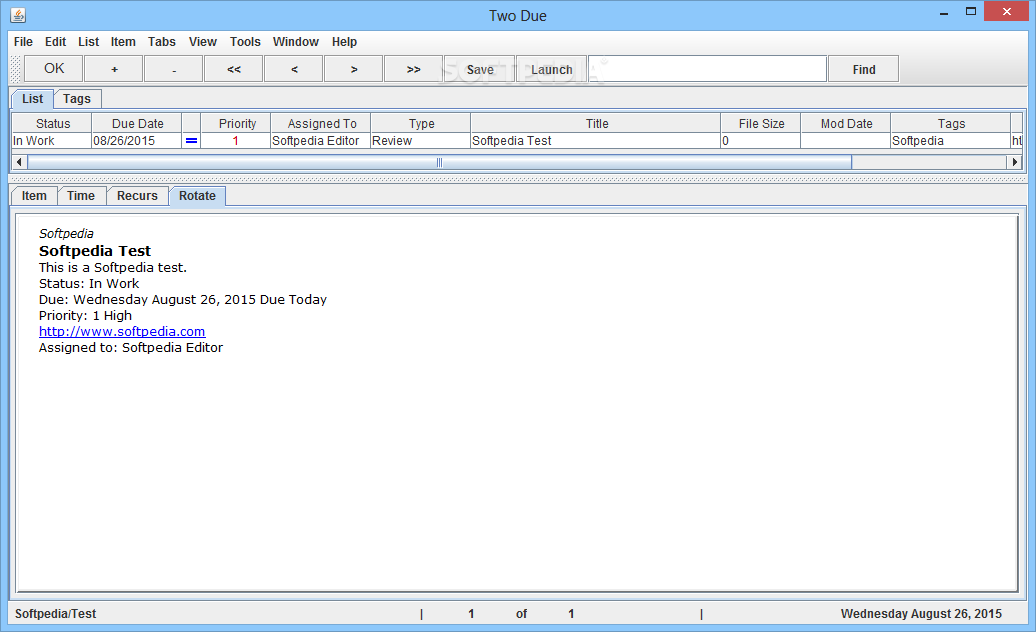Select the priority '1' cell
Screen dimensions: 1036x632
coord(236,141)
